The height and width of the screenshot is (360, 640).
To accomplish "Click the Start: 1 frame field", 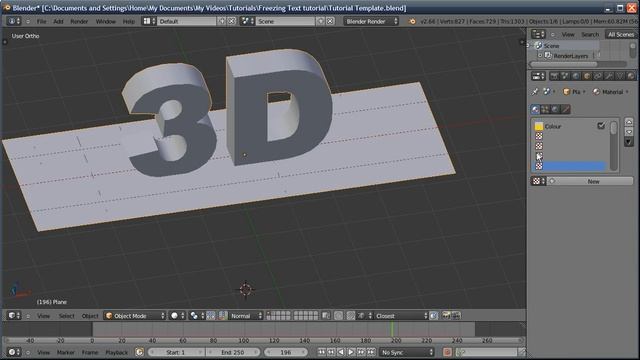I will pyautogui.click(x=176, y=352).
